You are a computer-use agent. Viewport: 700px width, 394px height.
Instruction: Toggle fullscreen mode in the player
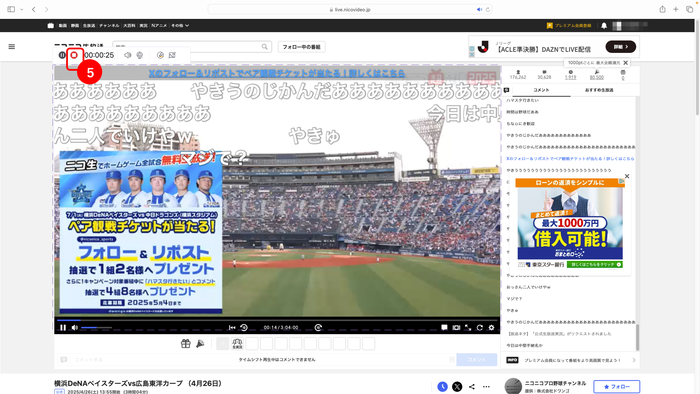pos(467,328)
